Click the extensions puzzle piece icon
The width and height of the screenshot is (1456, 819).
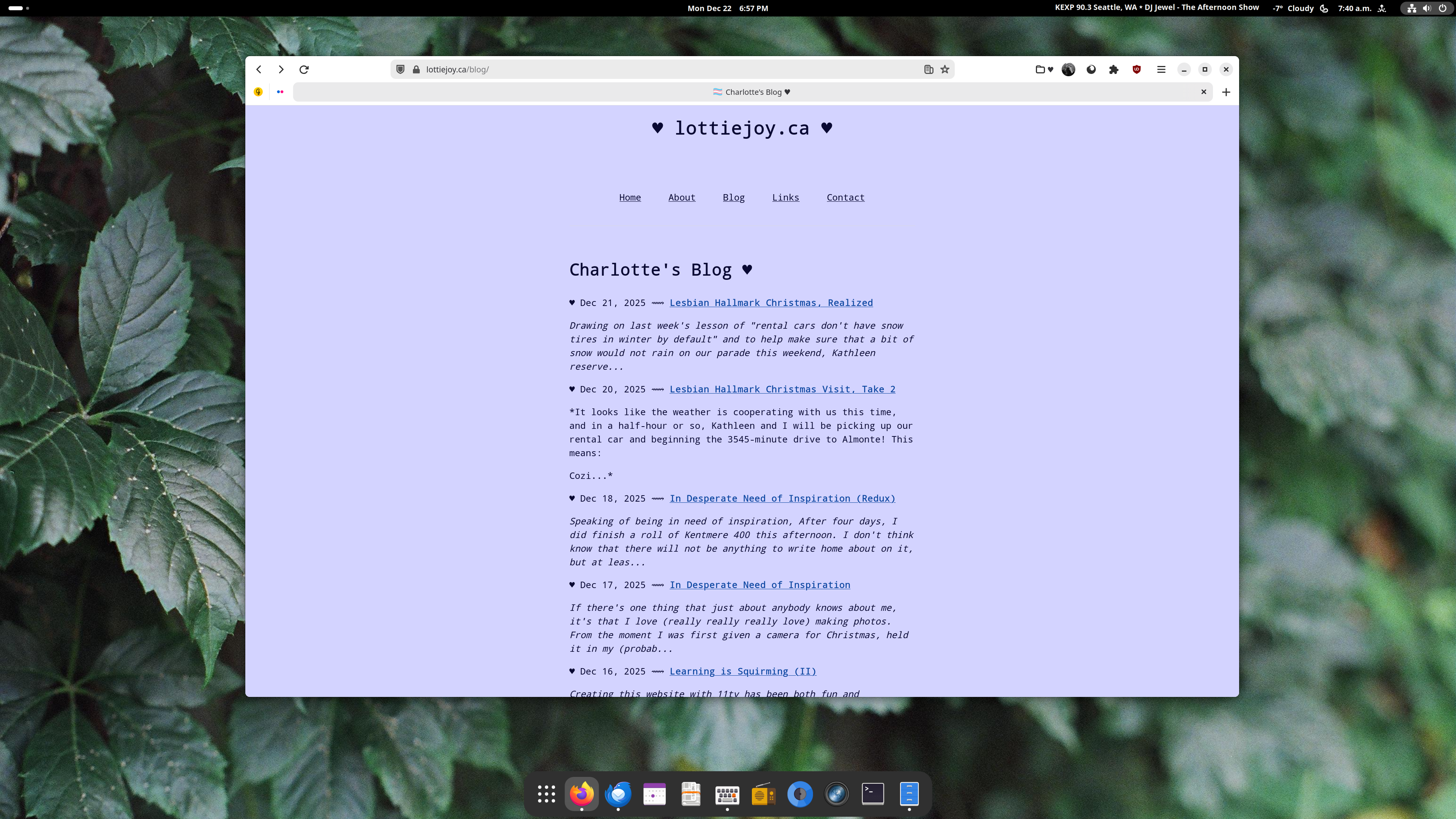[x=1114, y=69]
